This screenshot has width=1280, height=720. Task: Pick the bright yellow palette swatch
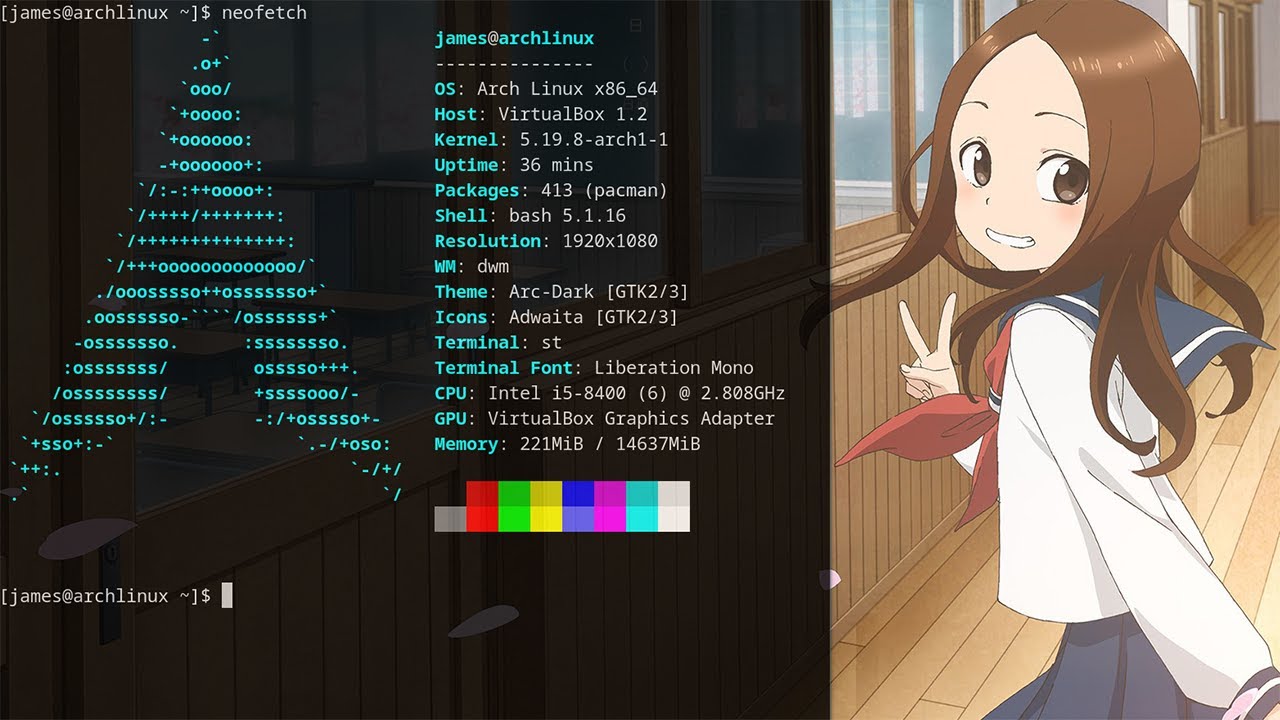pos(546,519)
